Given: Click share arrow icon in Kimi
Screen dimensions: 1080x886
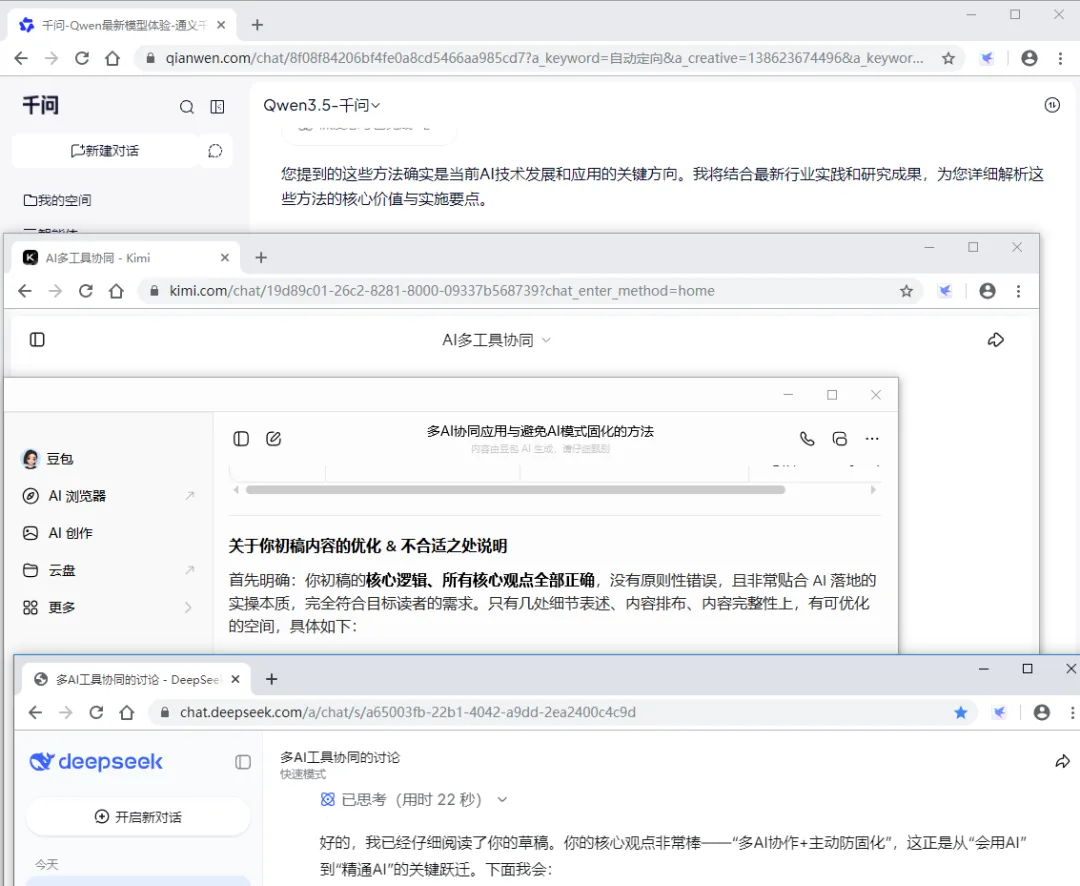Looking at the screenshot, I should click(995, 340).
